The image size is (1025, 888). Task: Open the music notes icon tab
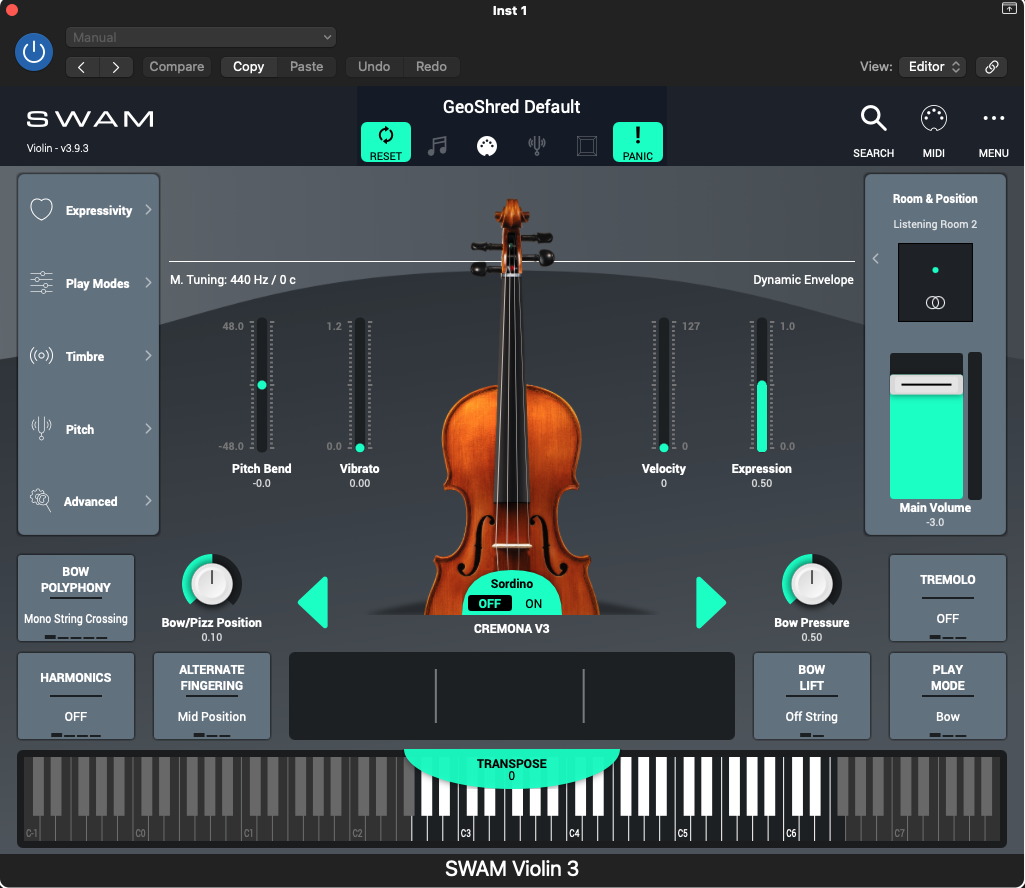point(437,145)
